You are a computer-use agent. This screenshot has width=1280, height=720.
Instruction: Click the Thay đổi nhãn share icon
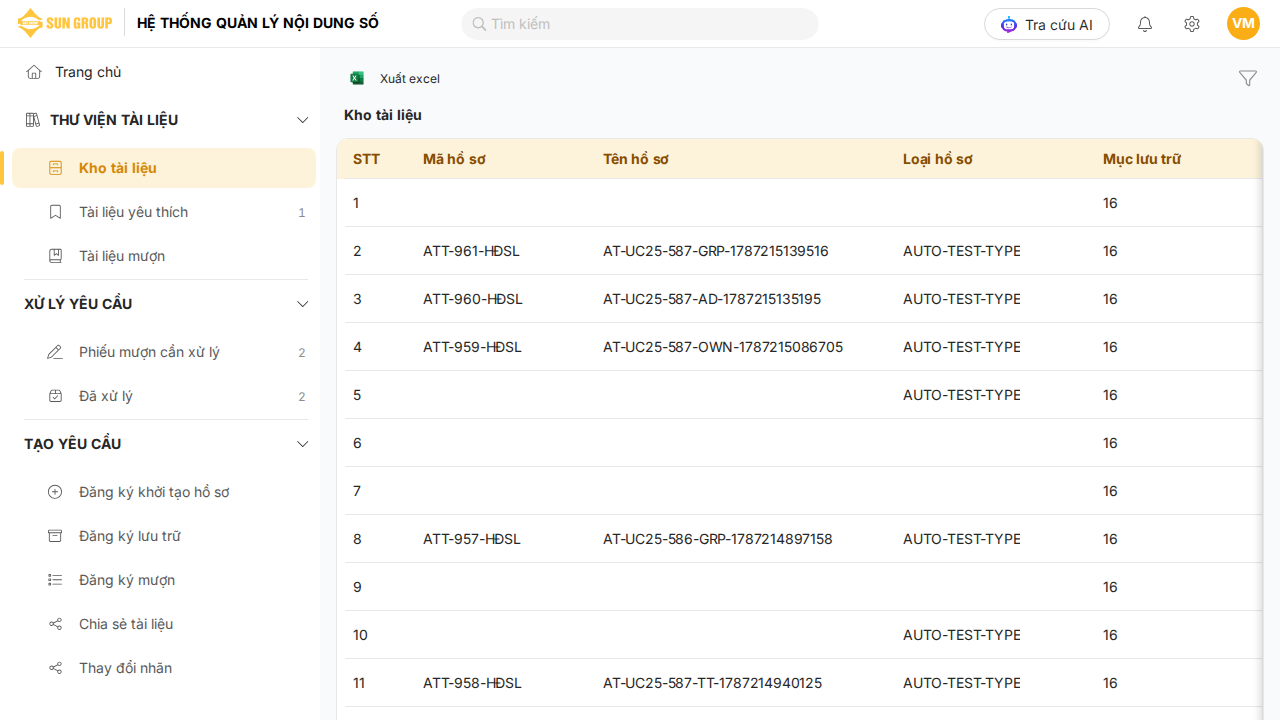tap(56, 668)
